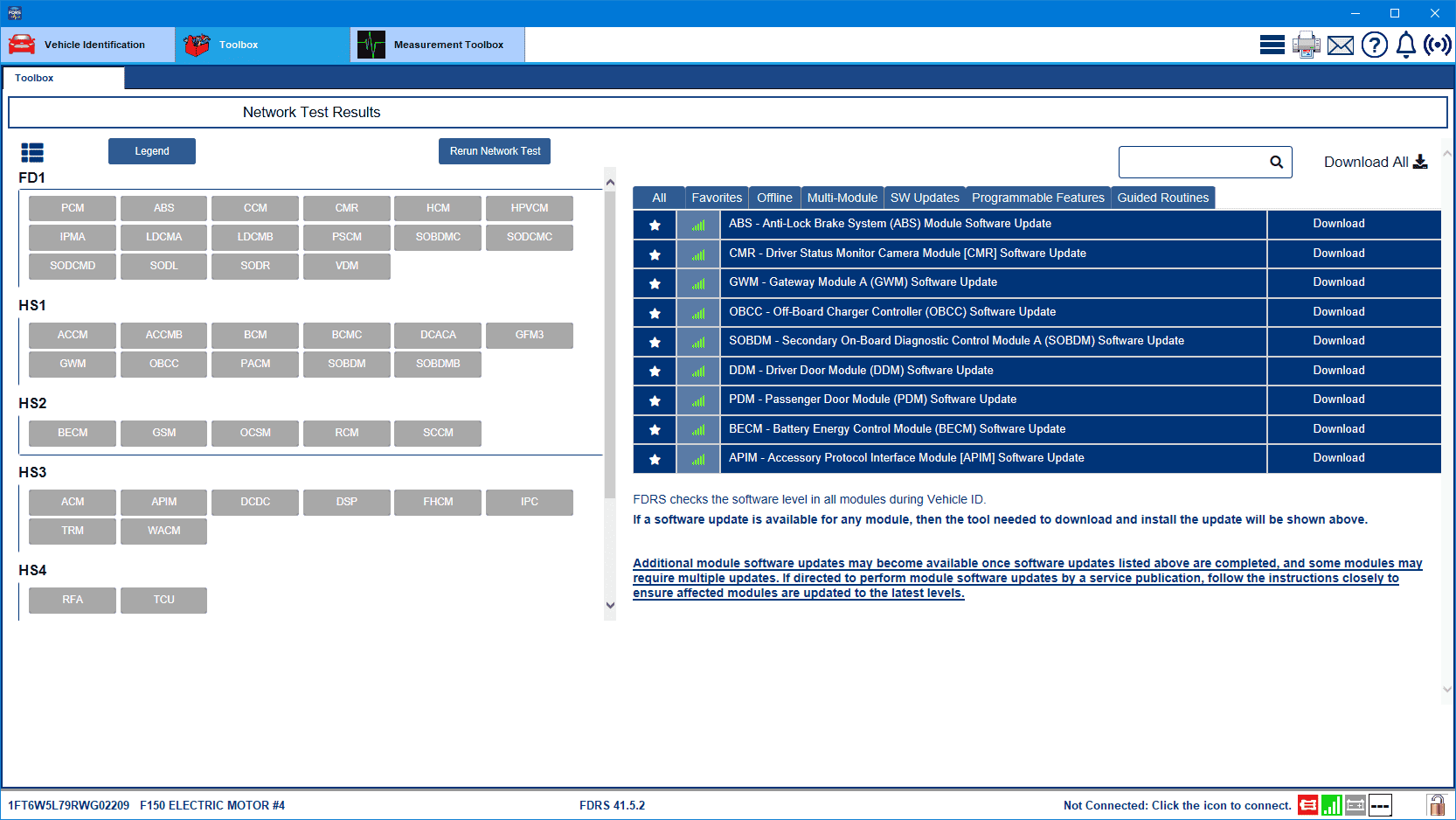
Task: Toggle favorite star for ABS software update
Action: [655, 225]
